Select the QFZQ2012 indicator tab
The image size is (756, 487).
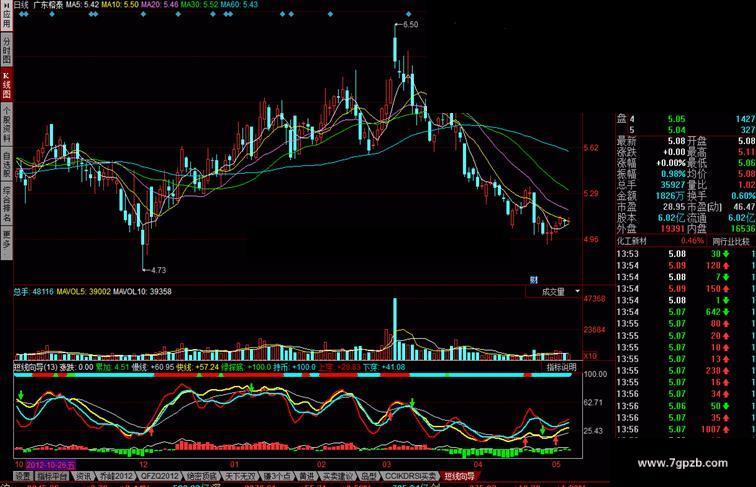click(160, 476)
